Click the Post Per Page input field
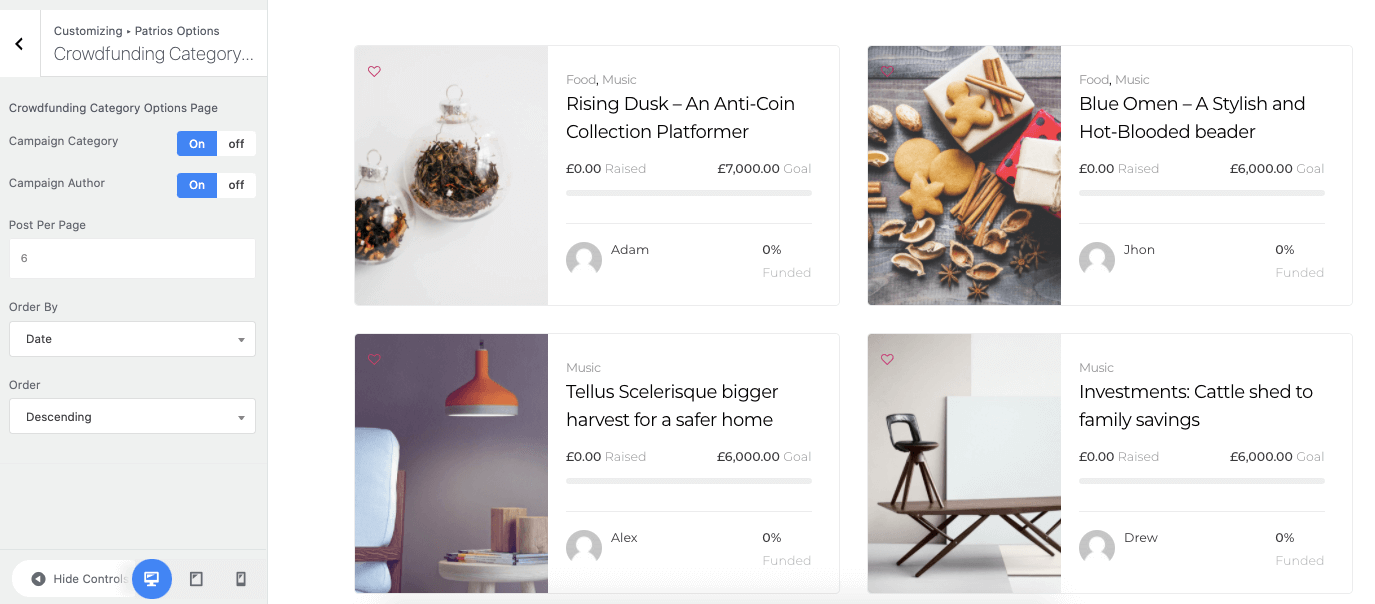The image size is (1375, 604). point(132,258)
